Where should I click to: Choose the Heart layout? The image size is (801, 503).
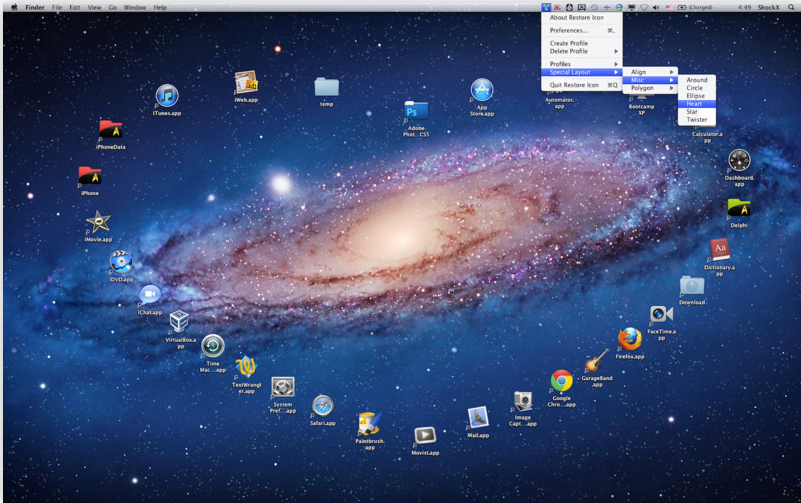[697, 104]
